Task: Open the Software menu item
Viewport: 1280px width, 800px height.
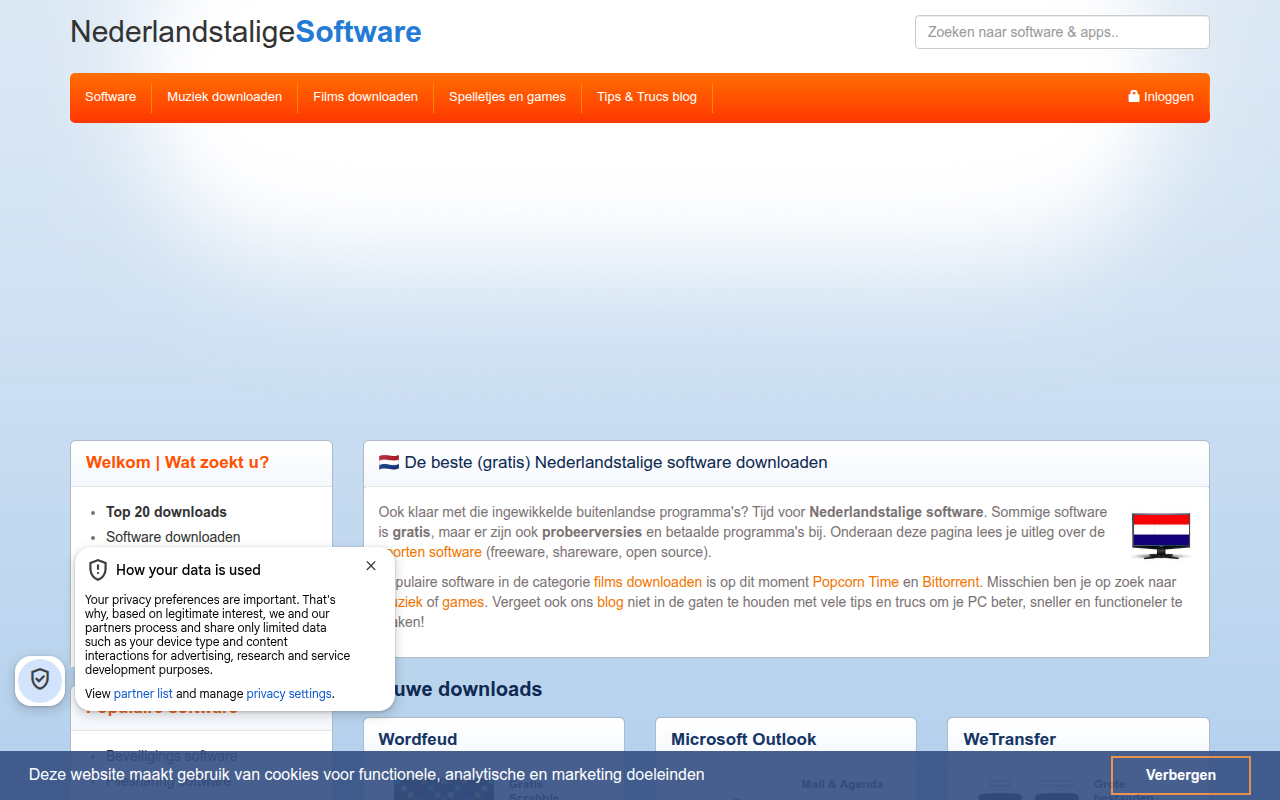Action: (110, 97)
